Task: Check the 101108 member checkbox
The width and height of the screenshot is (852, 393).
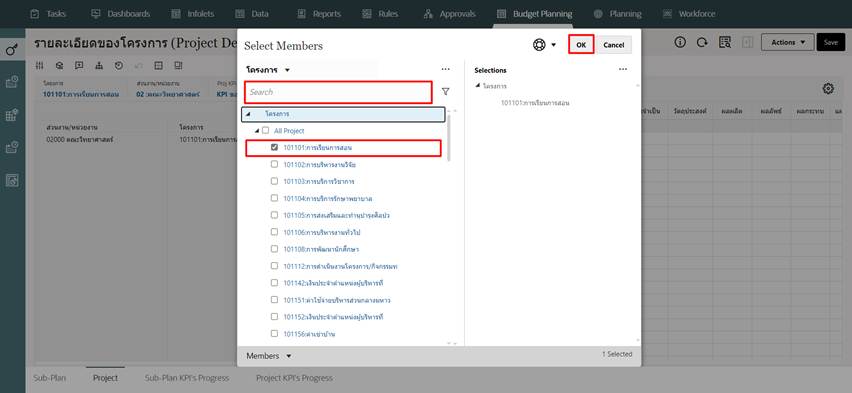Action: [274, 248]
